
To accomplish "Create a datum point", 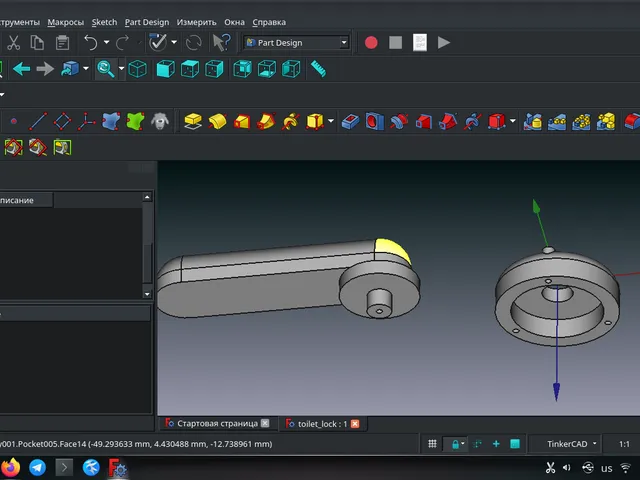I will (x=14, y=121).
